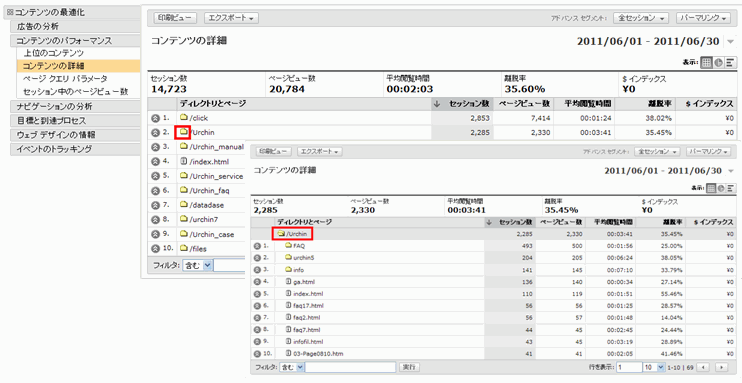Open ナビゲーションの分析 menu
The height and width of the screenshot is (383, 742).
76,106
